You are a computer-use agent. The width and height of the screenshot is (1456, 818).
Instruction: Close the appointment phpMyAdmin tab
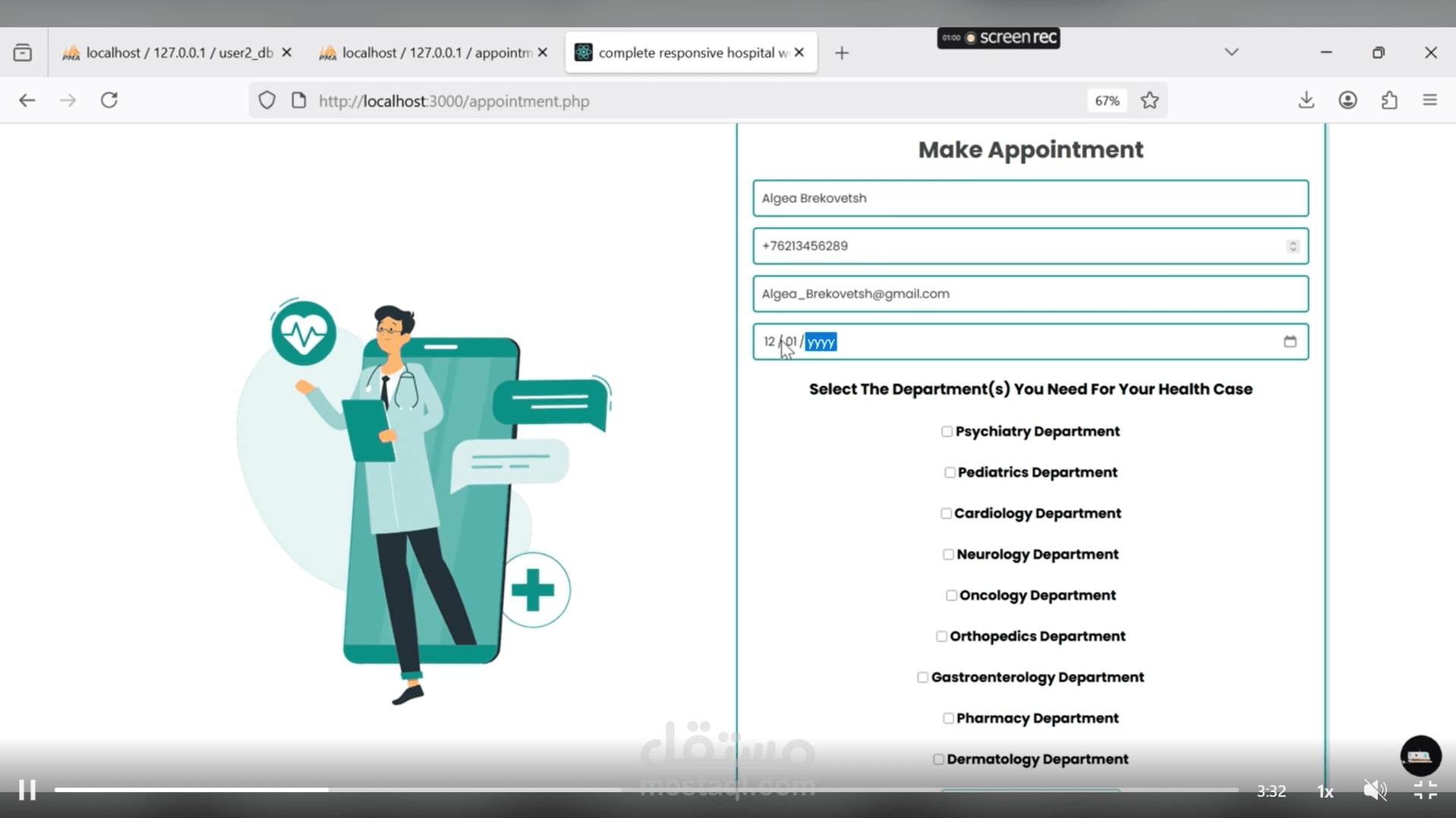(x=543, y=52)
